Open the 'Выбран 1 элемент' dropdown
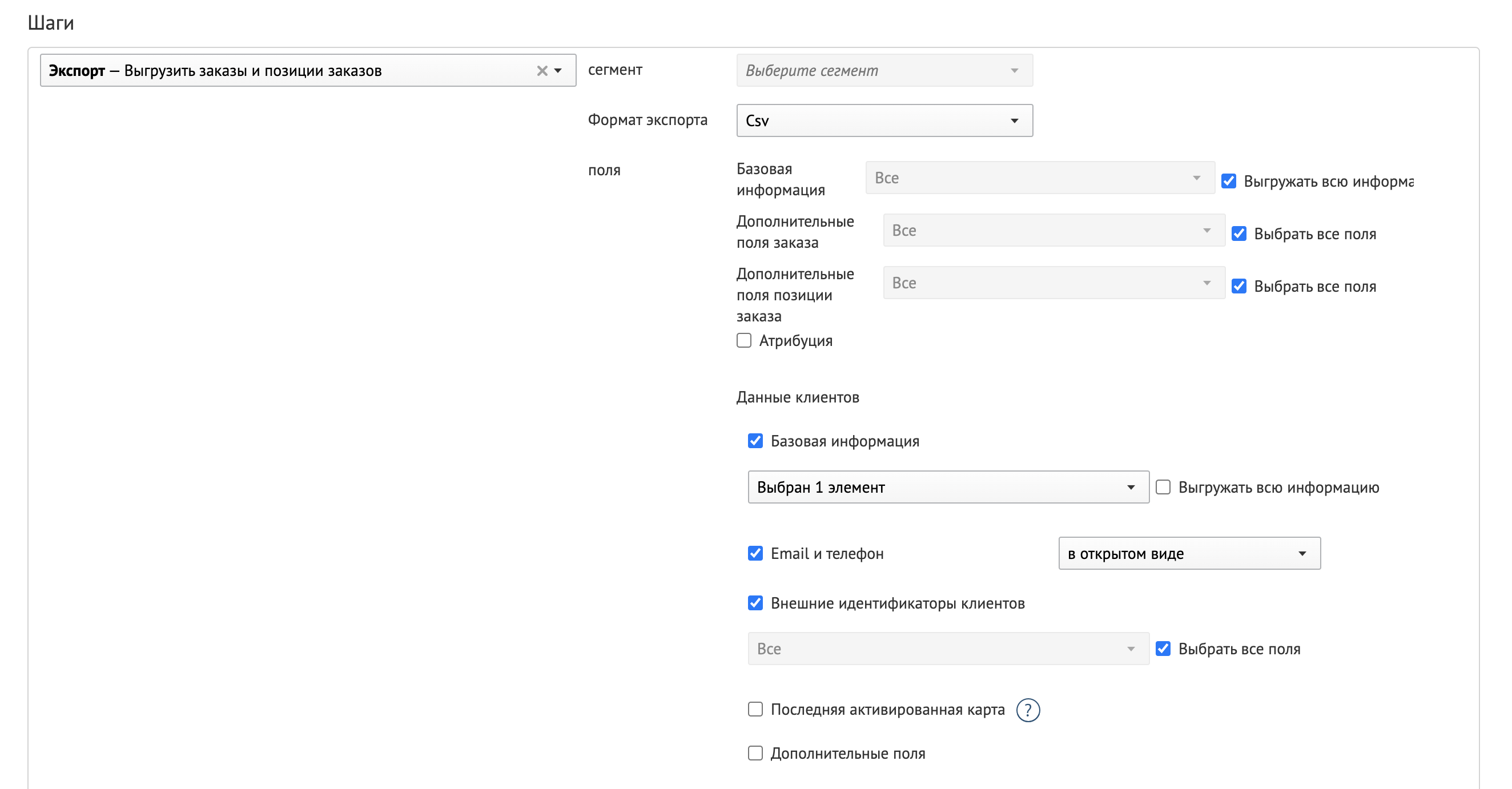This screenshot has height=789, width=1512. click(948, 486)
